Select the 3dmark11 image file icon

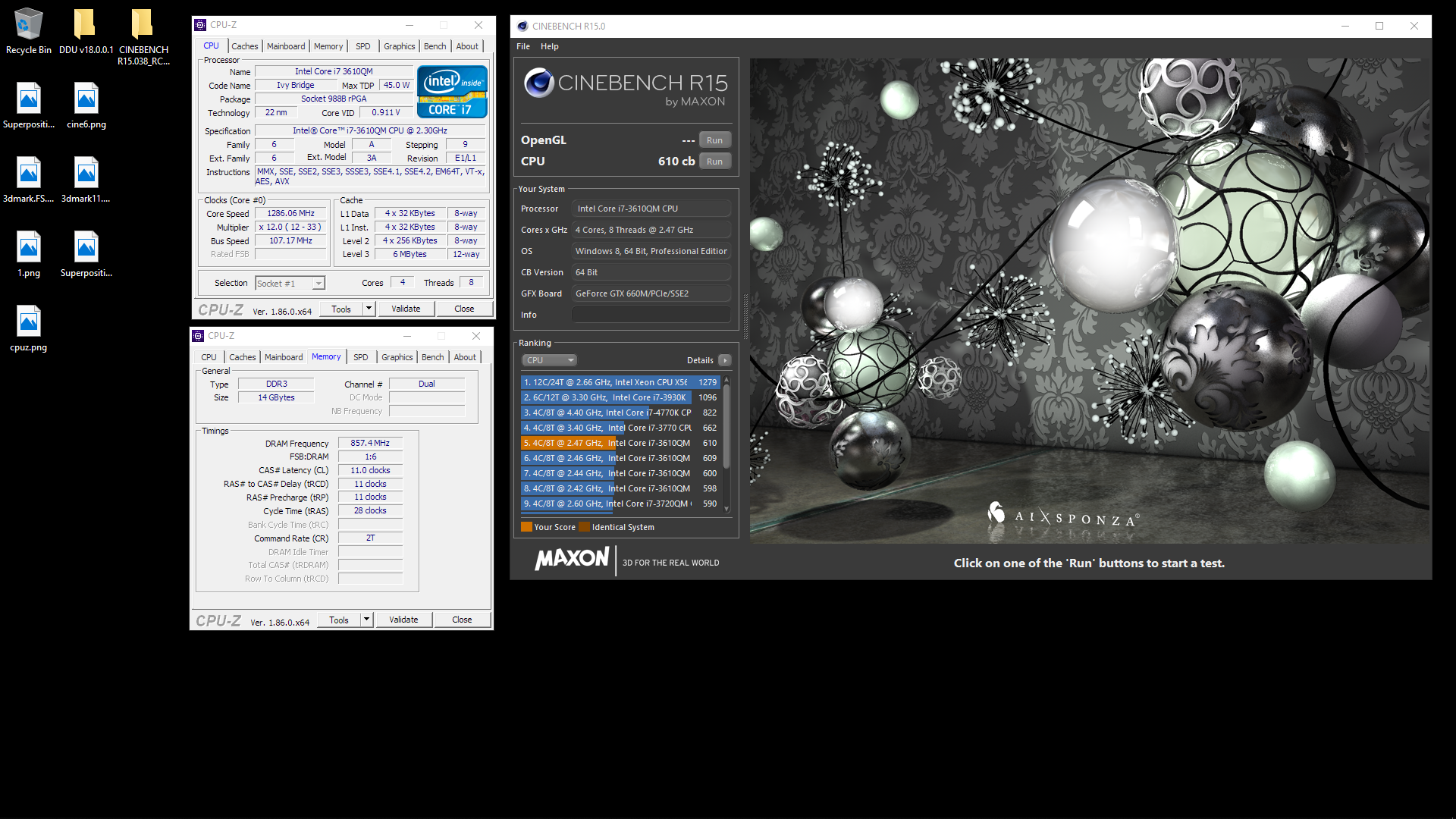(x=86, y=180)
